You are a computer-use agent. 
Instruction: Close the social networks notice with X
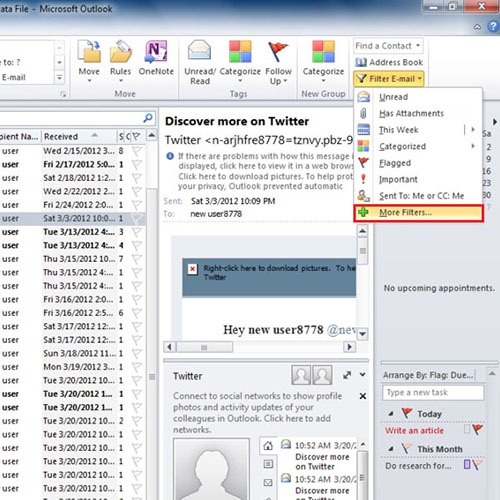(x=363, y=396)
